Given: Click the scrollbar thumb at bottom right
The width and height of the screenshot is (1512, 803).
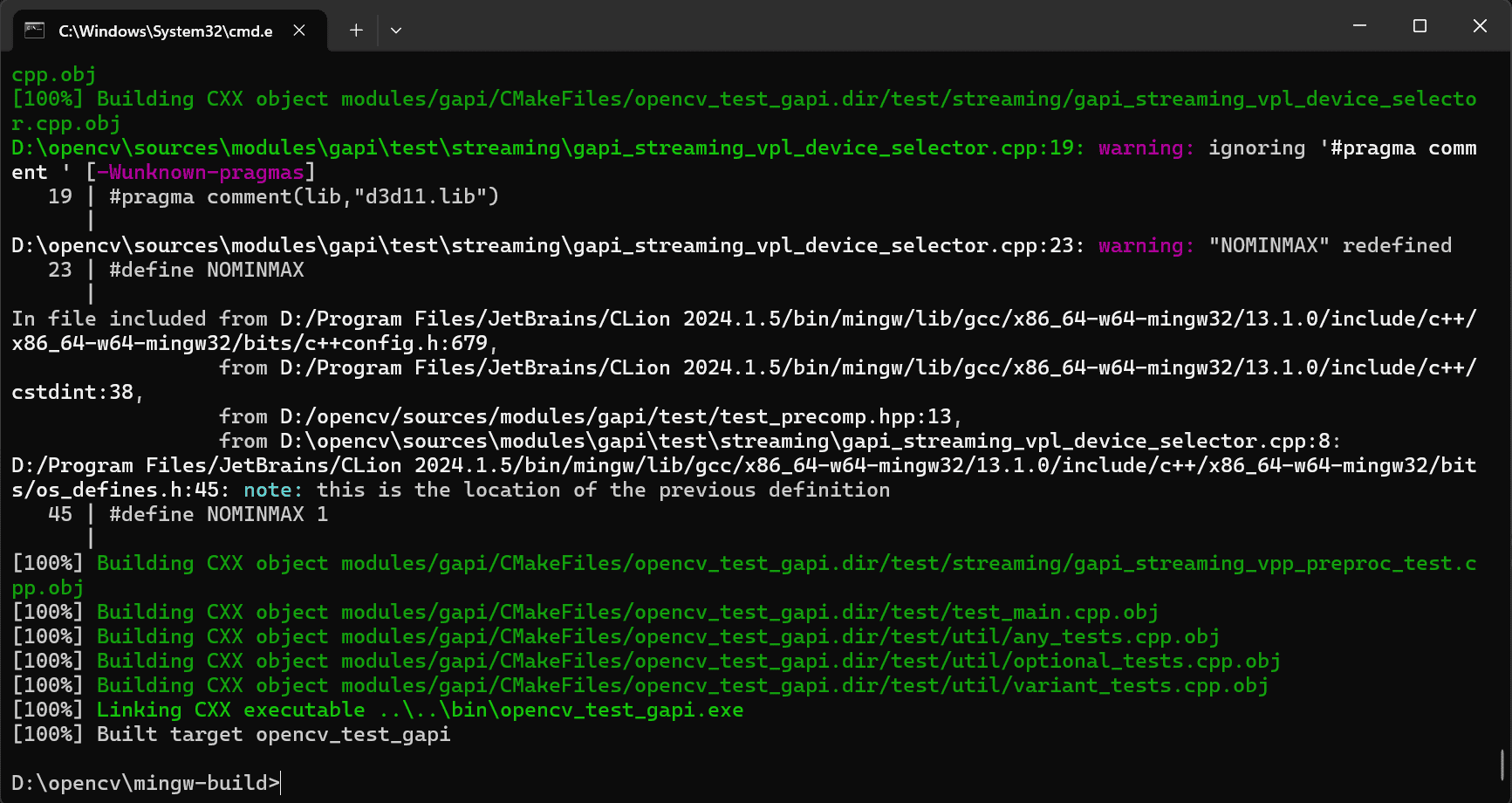Looking at the screenshot, I should click(1502, 765).
